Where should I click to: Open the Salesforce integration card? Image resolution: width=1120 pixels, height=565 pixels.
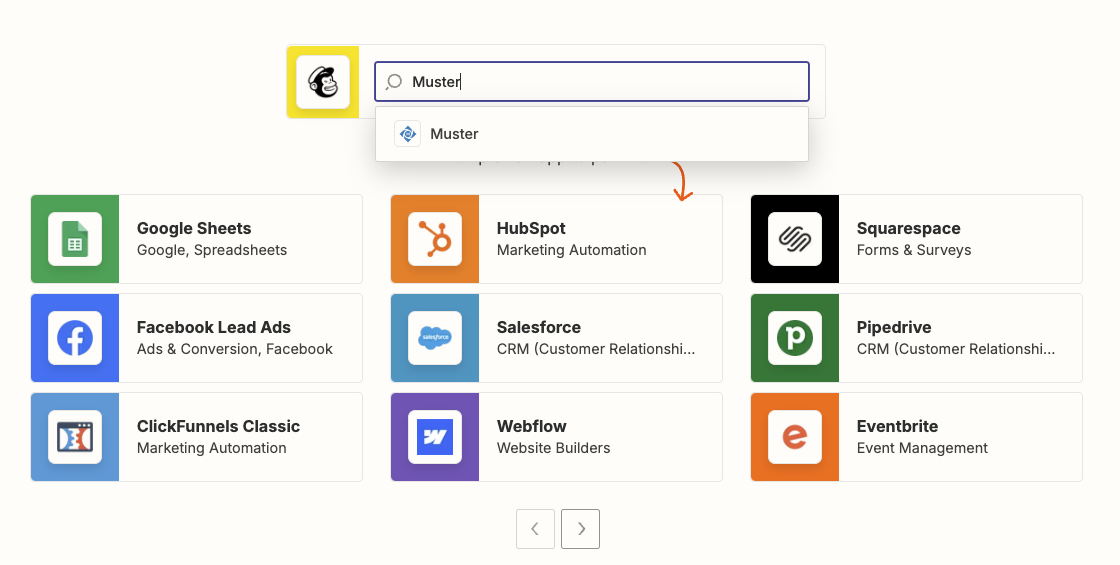556,338
